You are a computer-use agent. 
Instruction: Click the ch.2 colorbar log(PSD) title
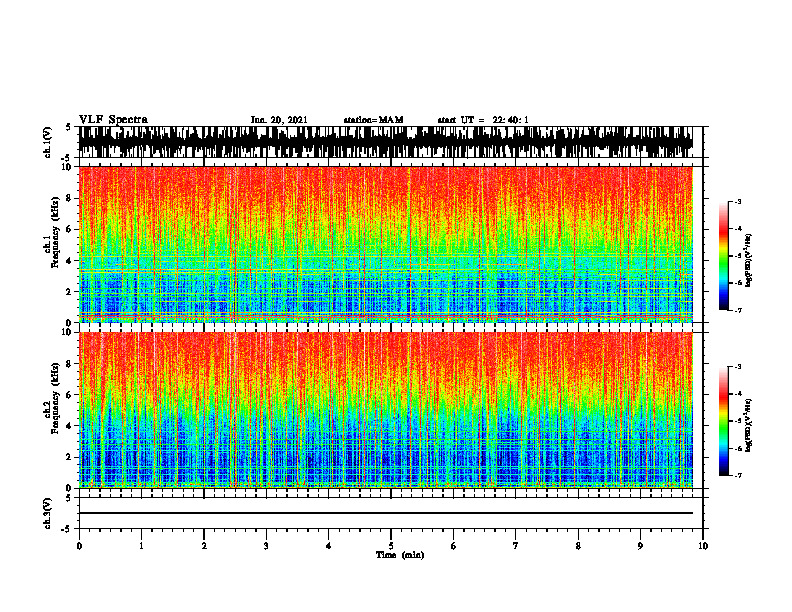click(x=748, y=425)
